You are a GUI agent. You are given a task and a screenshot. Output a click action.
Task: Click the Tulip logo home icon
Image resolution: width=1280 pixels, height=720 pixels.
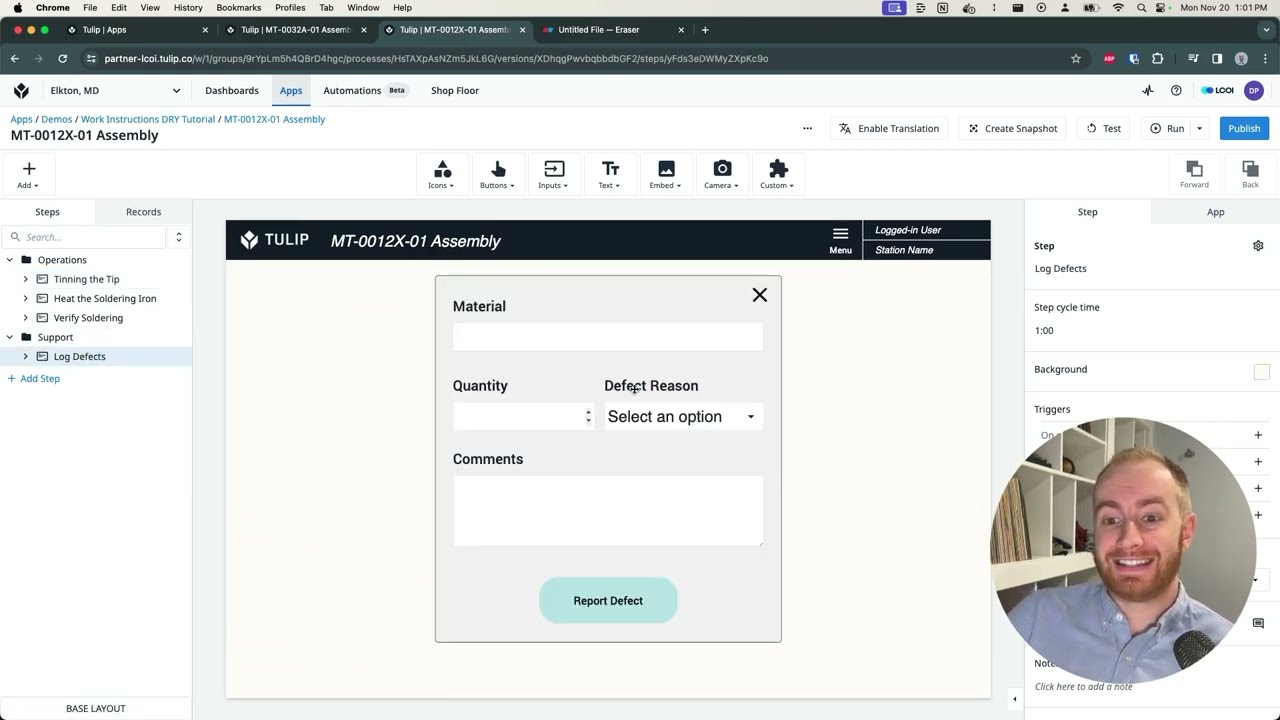pos(21,90)
